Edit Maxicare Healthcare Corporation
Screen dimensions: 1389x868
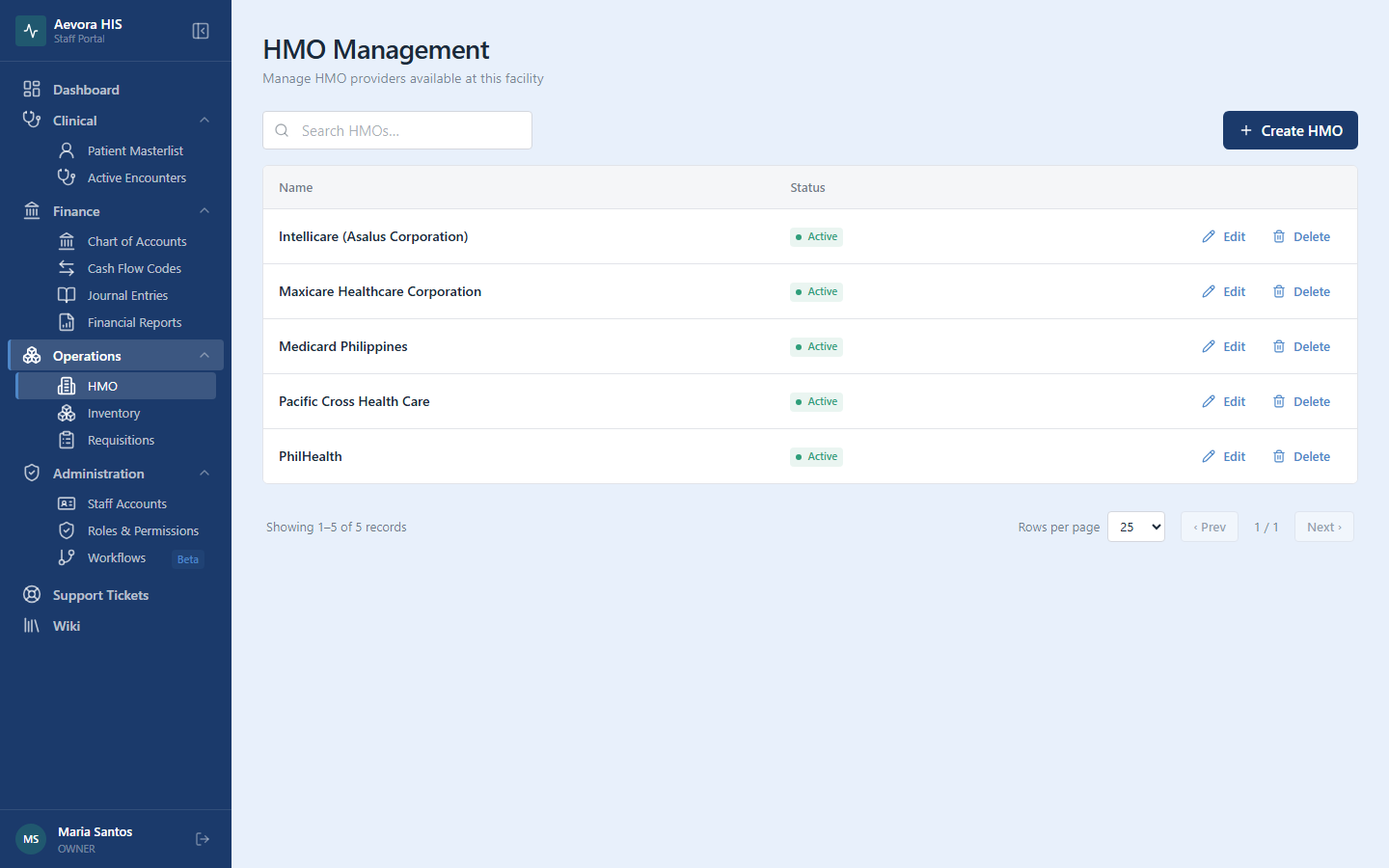[1224, 291]
